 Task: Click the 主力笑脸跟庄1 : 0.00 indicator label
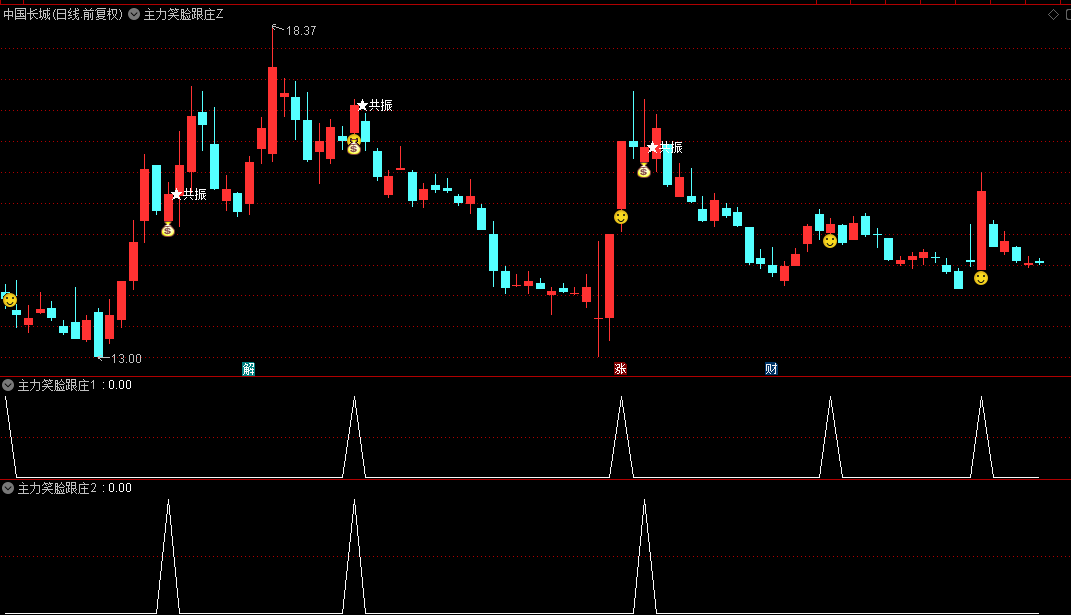coord(74,385)
